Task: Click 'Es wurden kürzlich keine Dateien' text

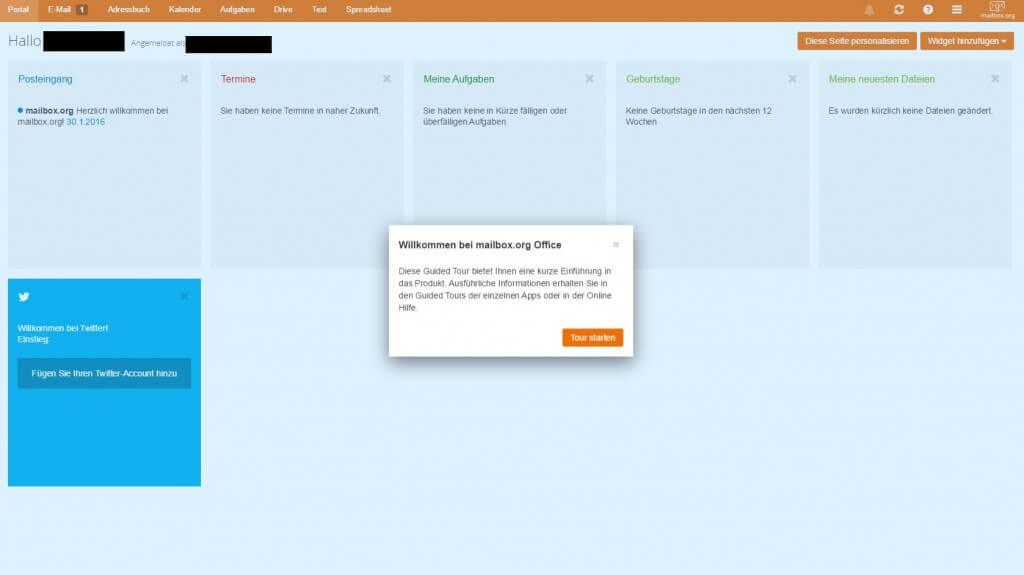Action: tap(910, 111)
